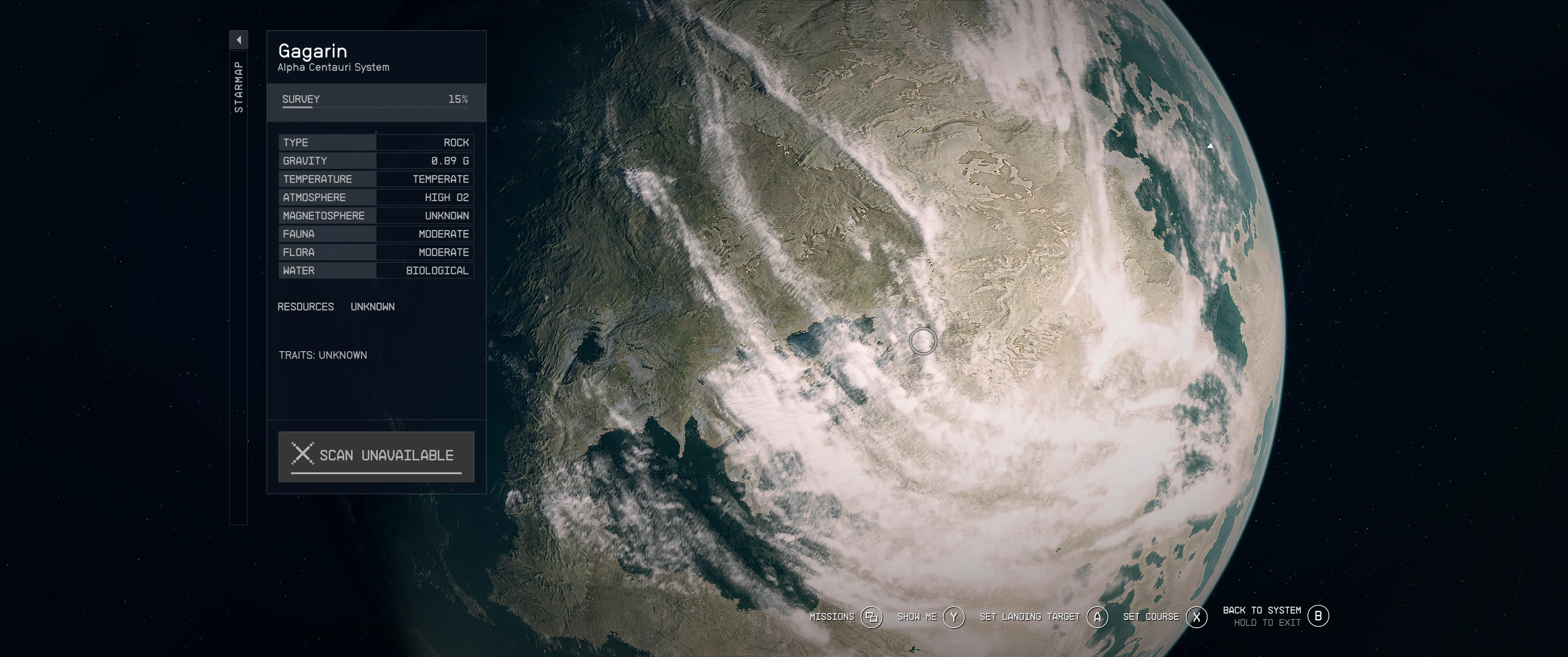The width and height of the screenshot is (1568, 657).
Task: Click the ATMOSPHERE value HIGH O2
Action: click(x=447, y=197)
